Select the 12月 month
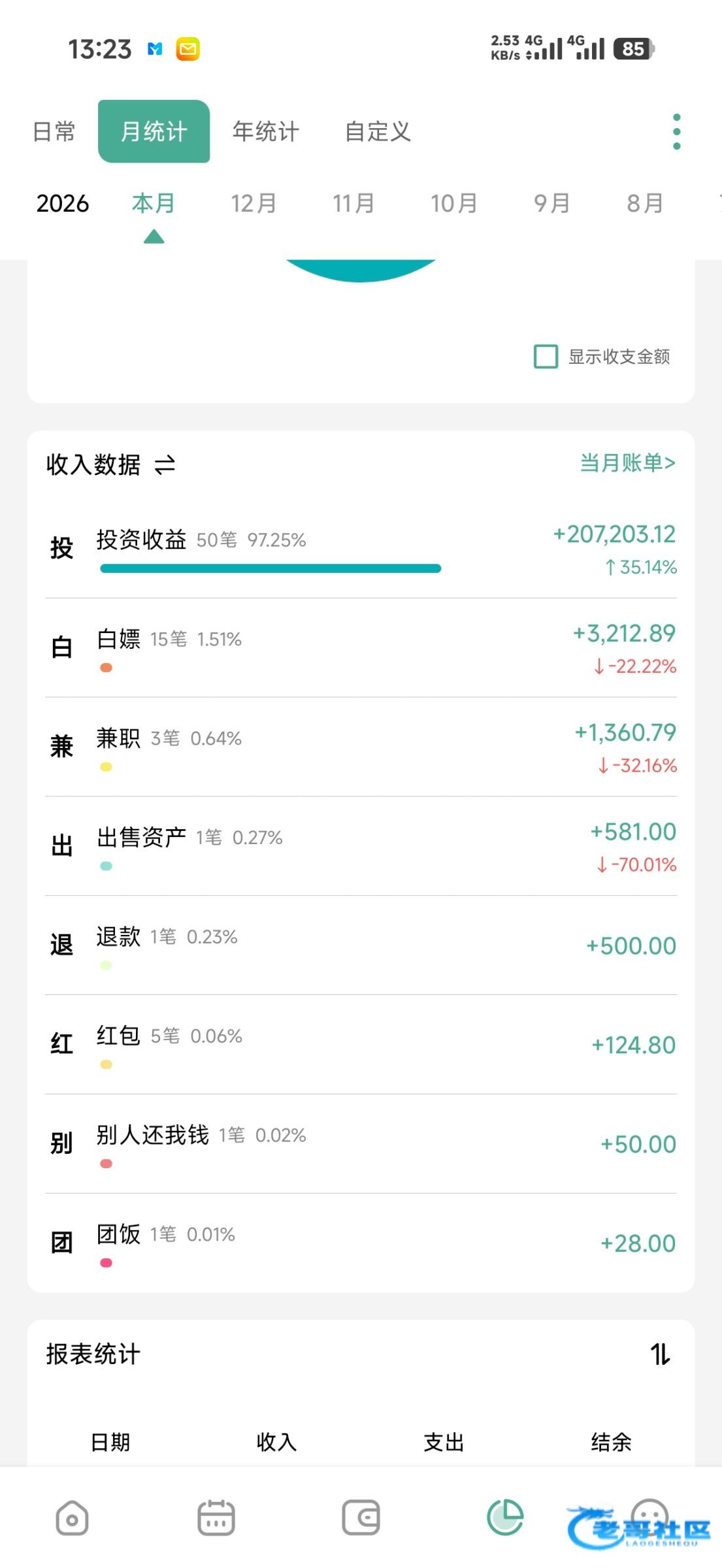722x1568 pixels. coord(254,204)
